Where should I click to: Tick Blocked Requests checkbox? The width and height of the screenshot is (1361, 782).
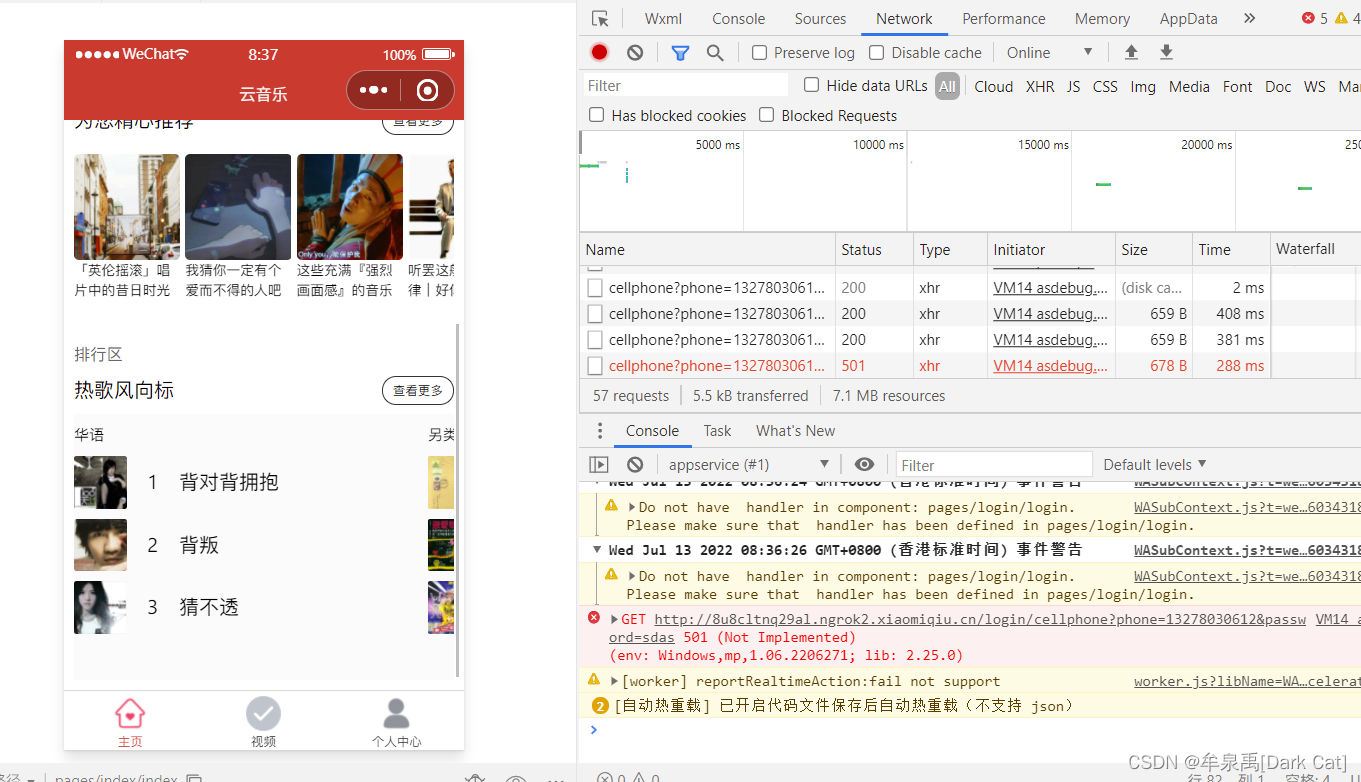[x=767, y=115]
